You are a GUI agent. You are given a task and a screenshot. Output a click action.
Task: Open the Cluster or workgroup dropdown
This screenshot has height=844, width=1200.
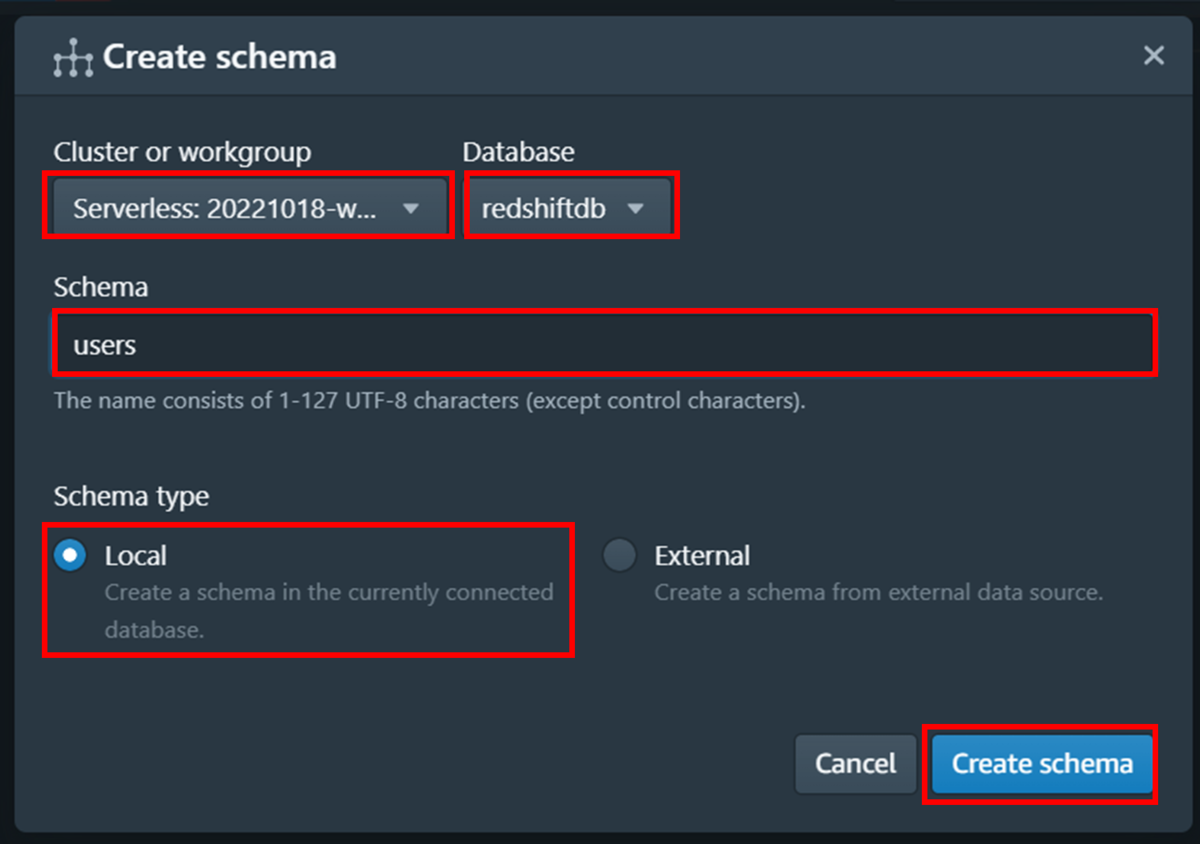click(248, 209)
